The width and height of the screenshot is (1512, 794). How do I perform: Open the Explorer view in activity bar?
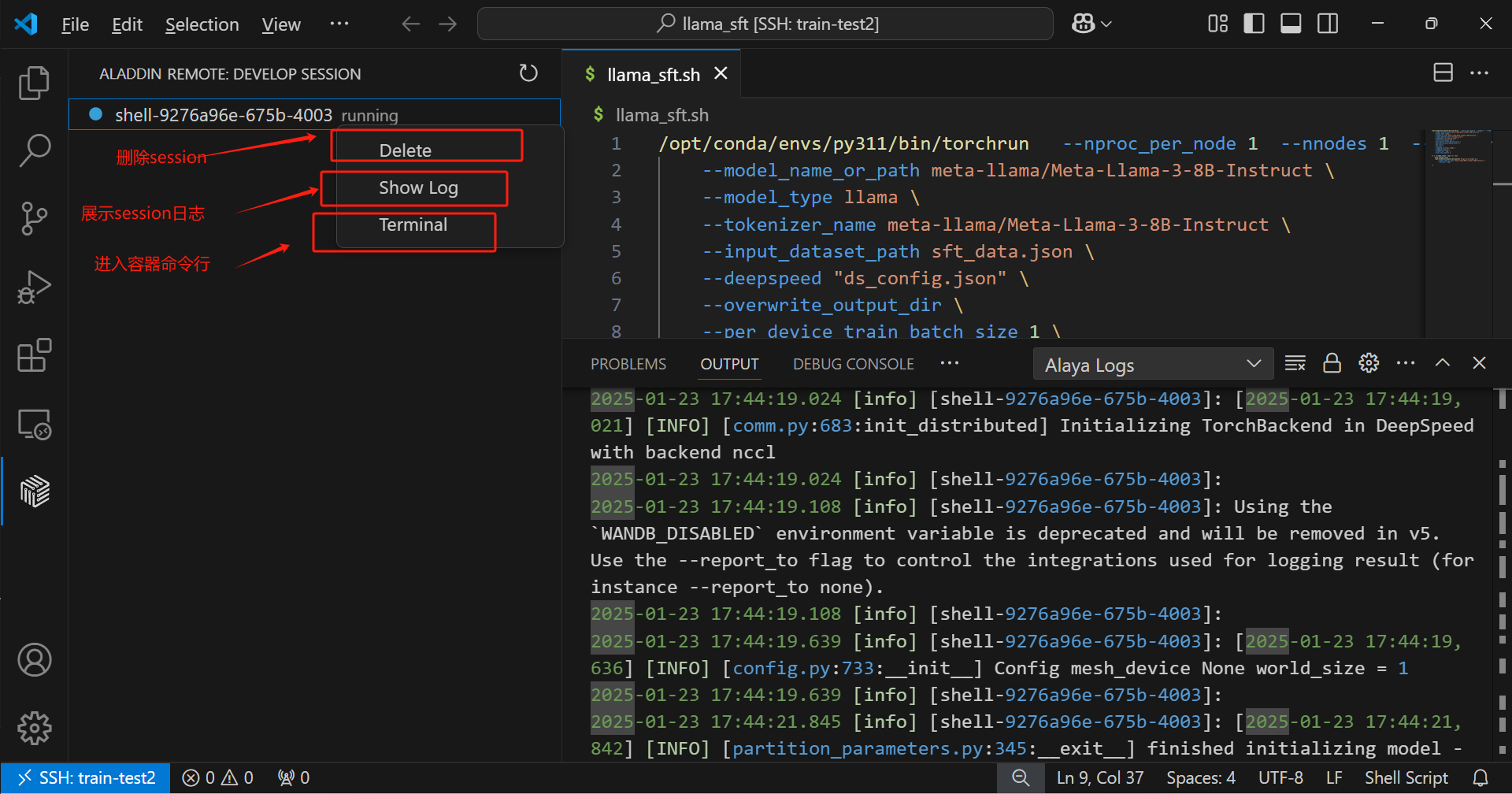coord(34,83)
